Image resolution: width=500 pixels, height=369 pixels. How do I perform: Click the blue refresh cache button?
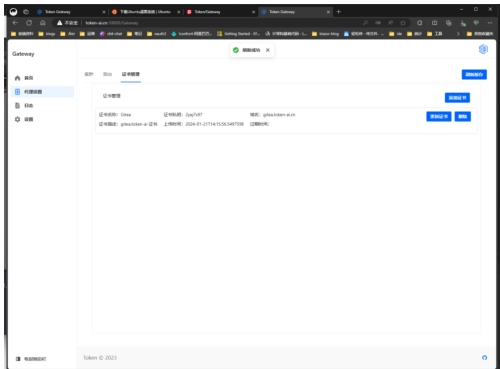(x=474, y=74)
